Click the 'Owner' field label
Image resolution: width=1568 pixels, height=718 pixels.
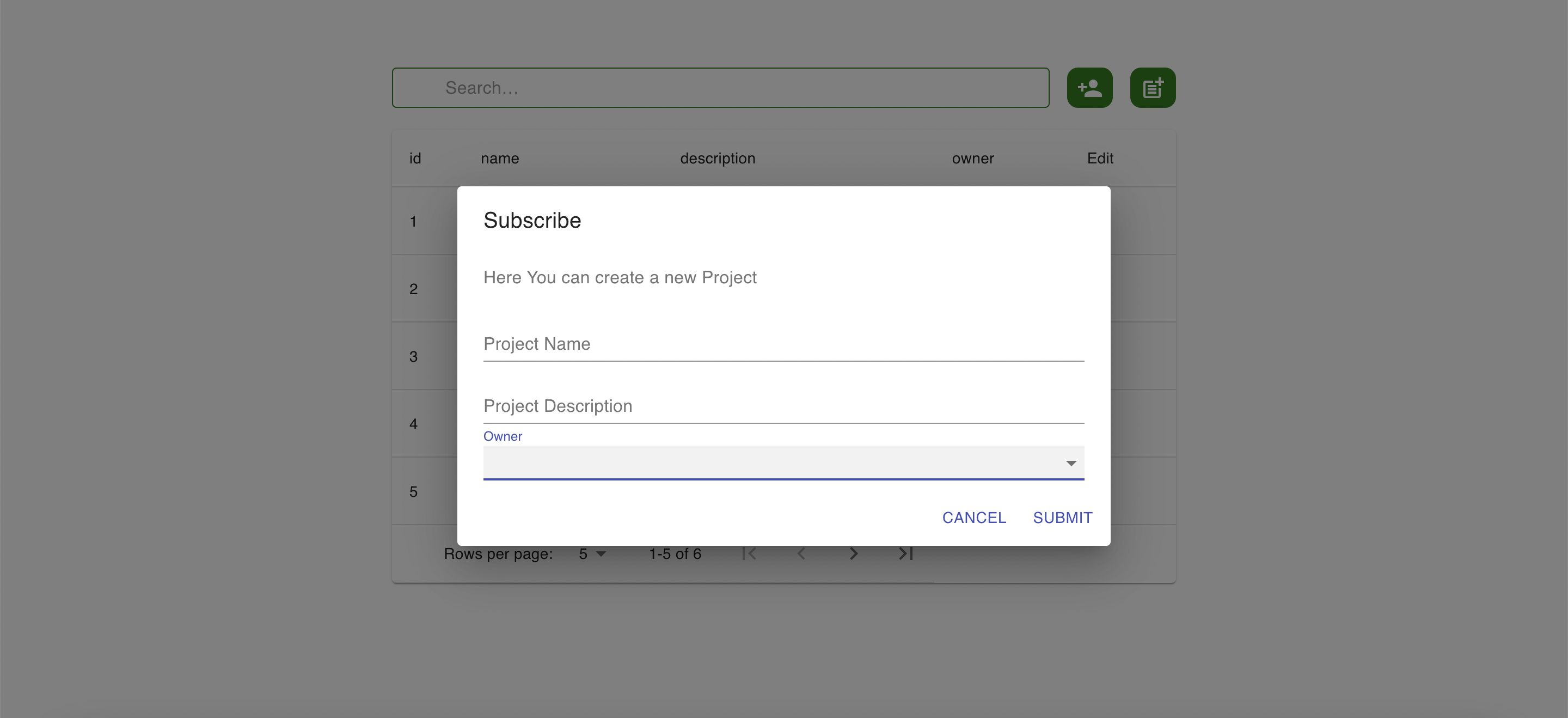(x=502, y=436)
